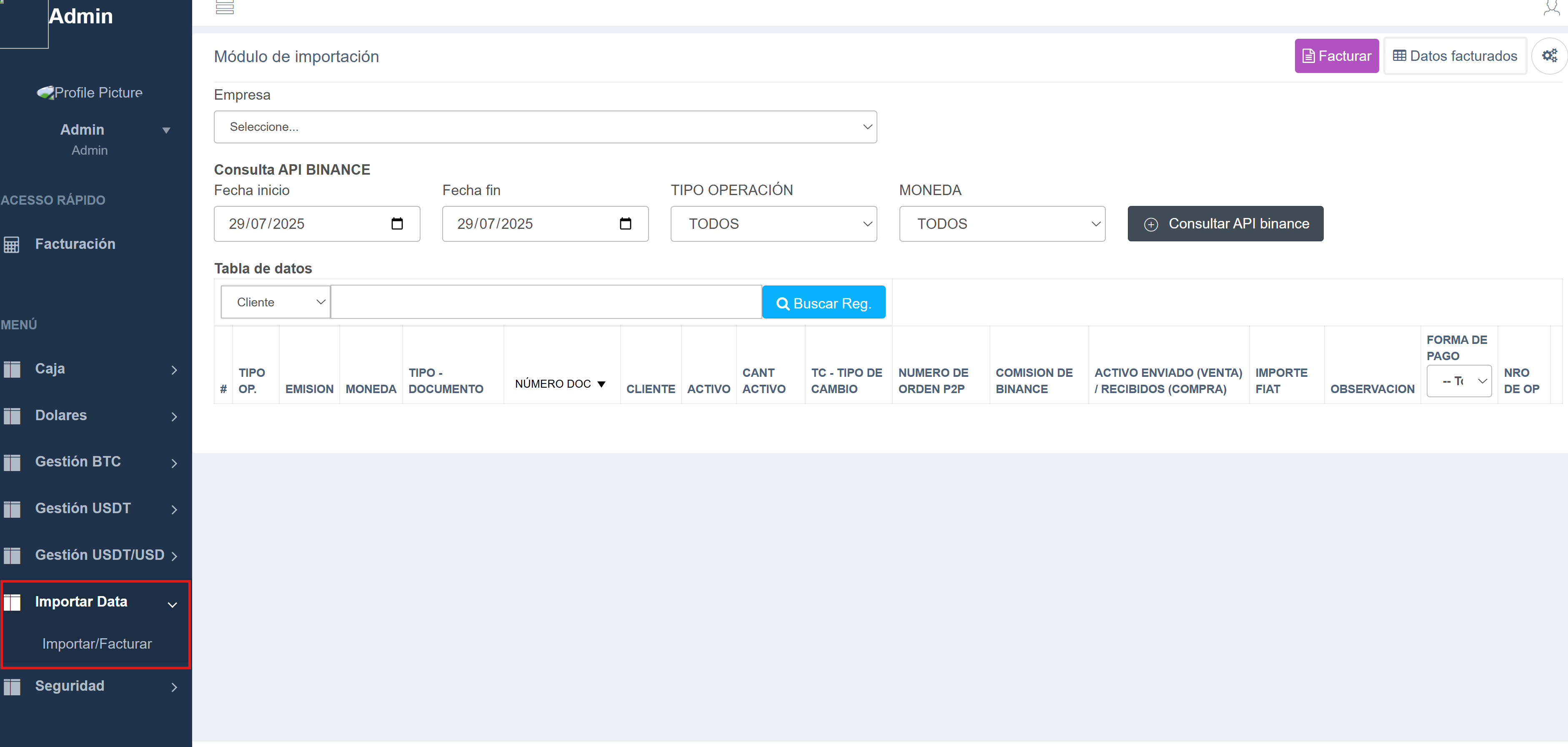Viewport: 1568px width, 747px height.
Task: Open the TIPO OPERACIÓN dropdown
Action: click(x=773, y=223)
